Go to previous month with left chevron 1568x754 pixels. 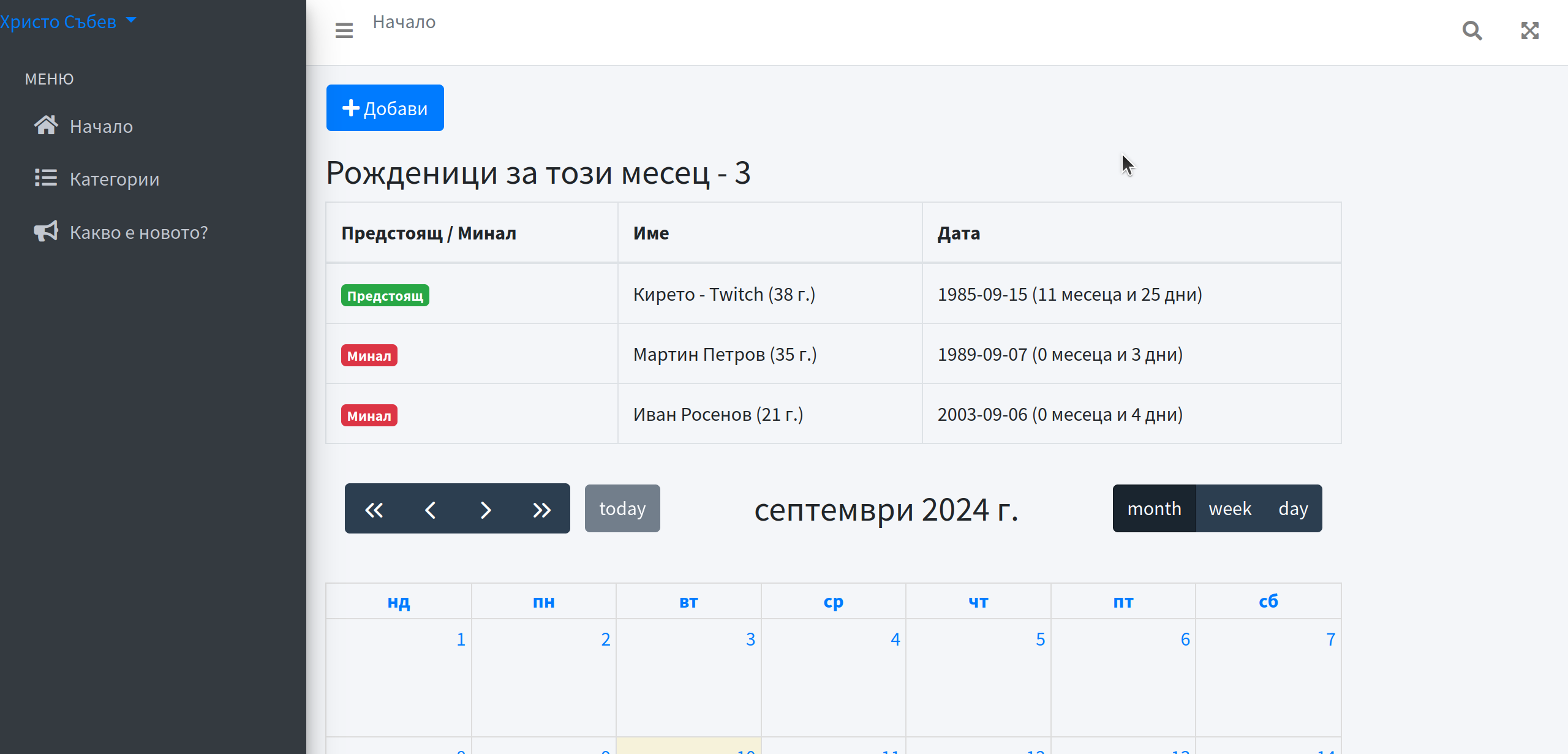click(x=430, y=509)
